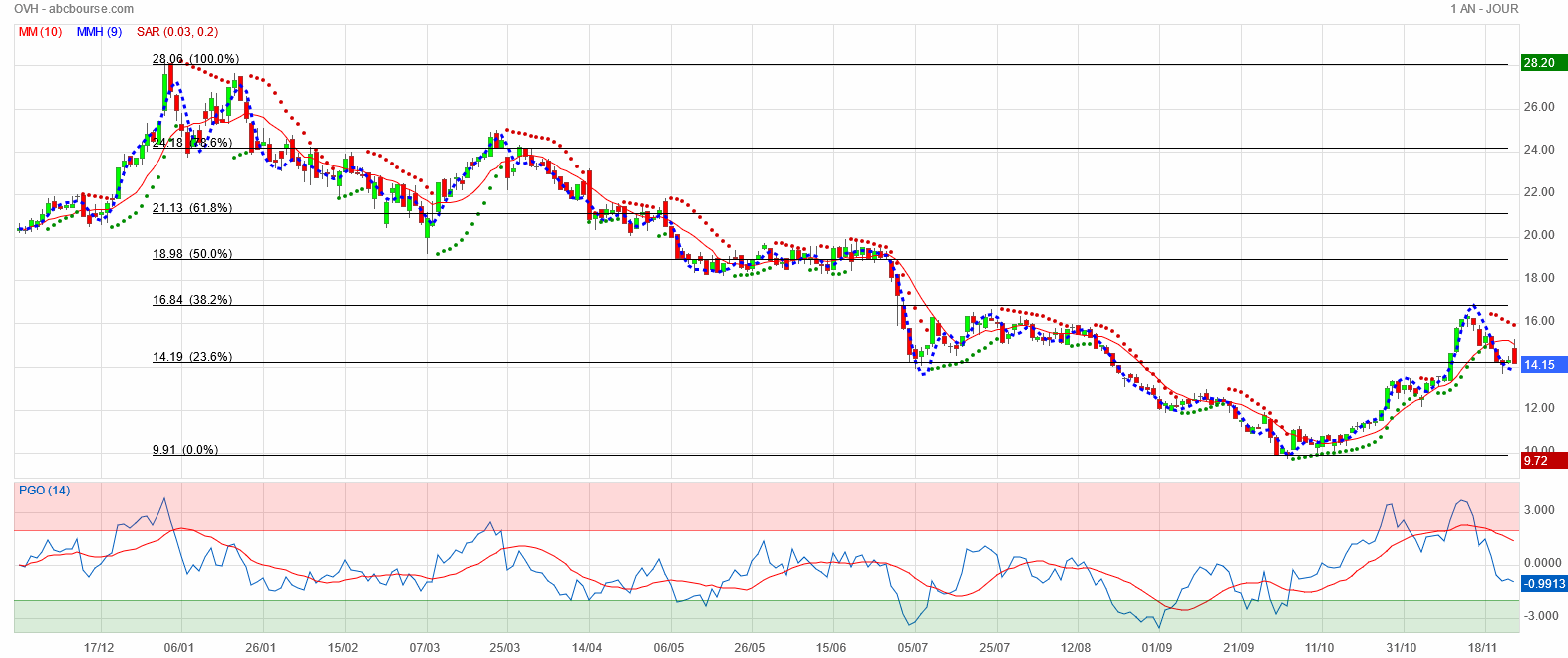The height and width of the screenshot is (658, 1568).
Task: Click the 26/01 date on time axis
Action: (x=260, y=647)
